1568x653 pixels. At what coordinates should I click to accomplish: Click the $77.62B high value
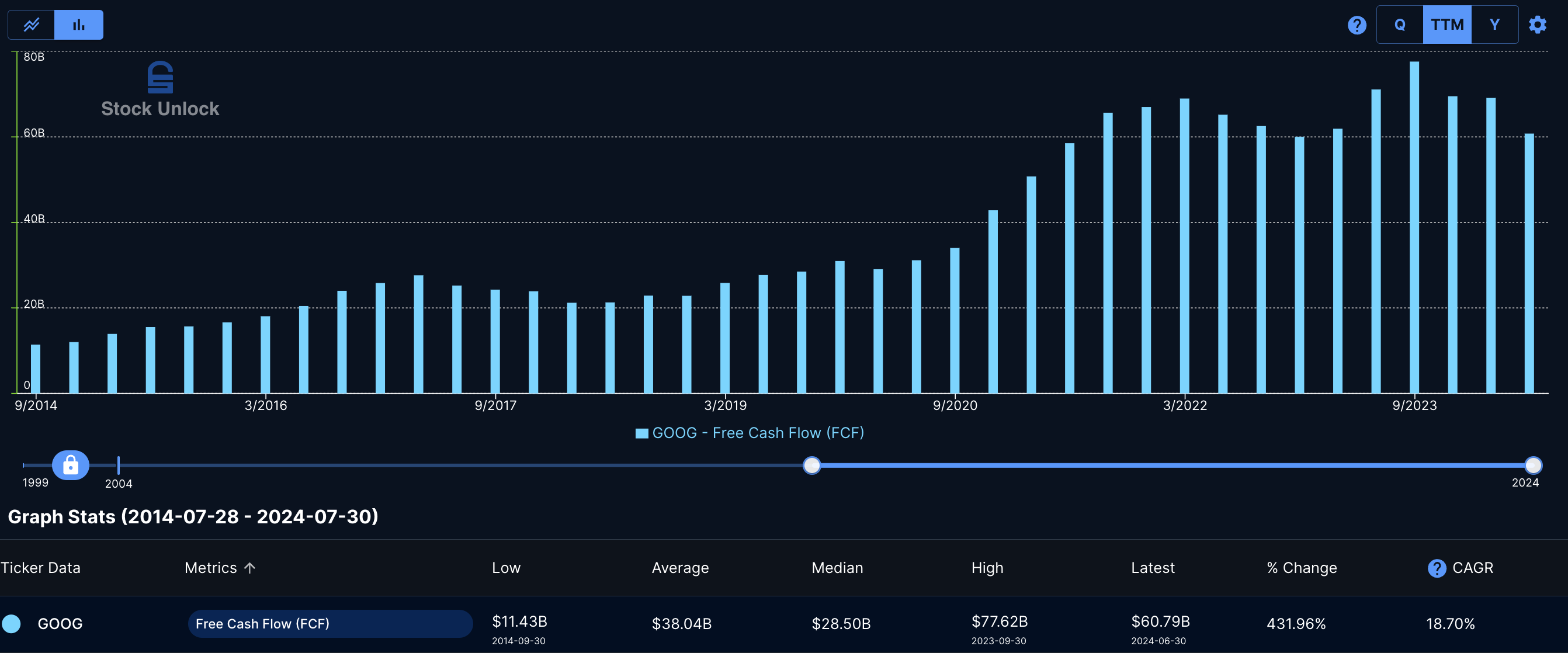(999, 621)
